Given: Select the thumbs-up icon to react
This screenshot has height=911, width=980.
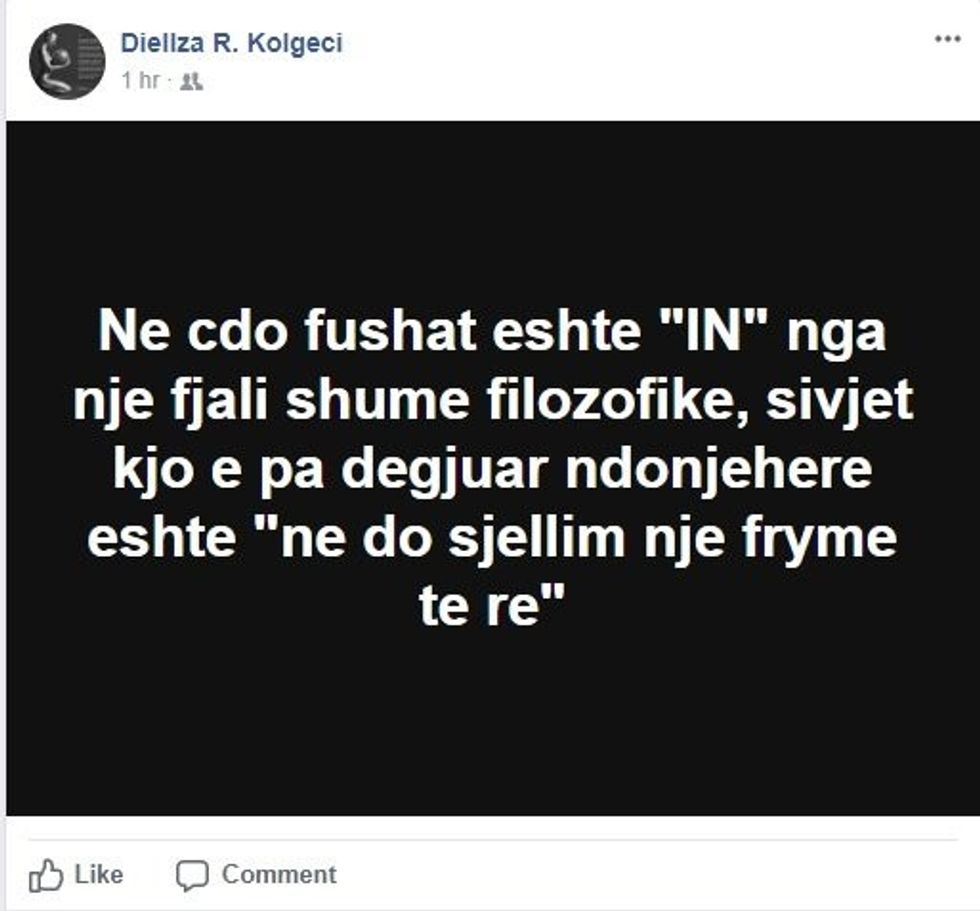Looking at the screenshot, I should pyautogui.click(x=48, y=874).
